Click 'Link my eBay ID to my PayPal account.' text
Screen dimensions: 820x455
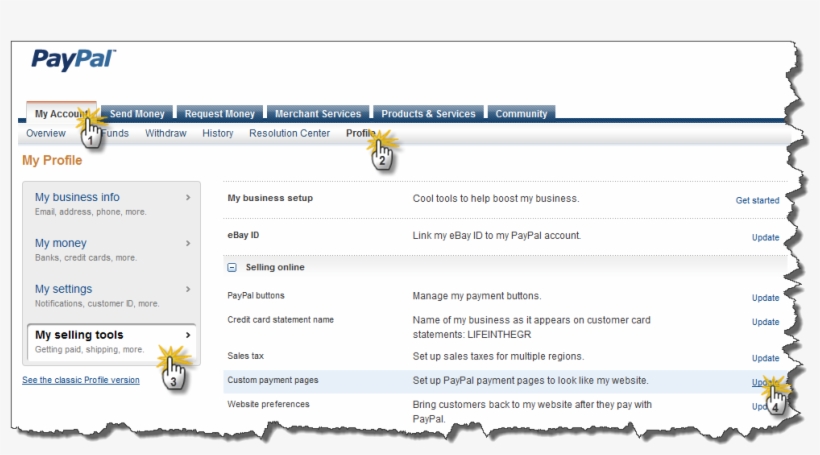[x=496, y=236]
